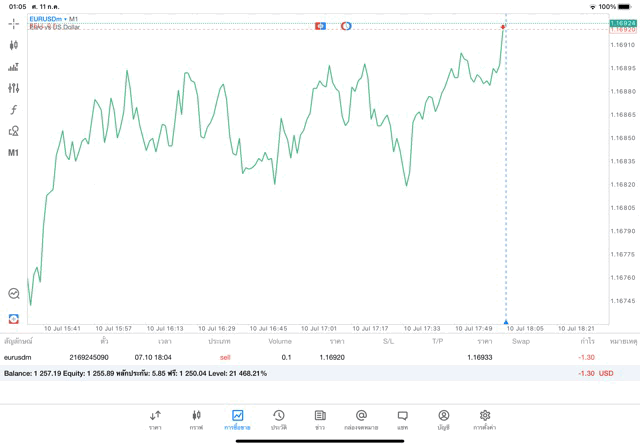Screen dimensions: 640x447
Task: Open the แชท chat tab
Action: click(x=402, y=419)
